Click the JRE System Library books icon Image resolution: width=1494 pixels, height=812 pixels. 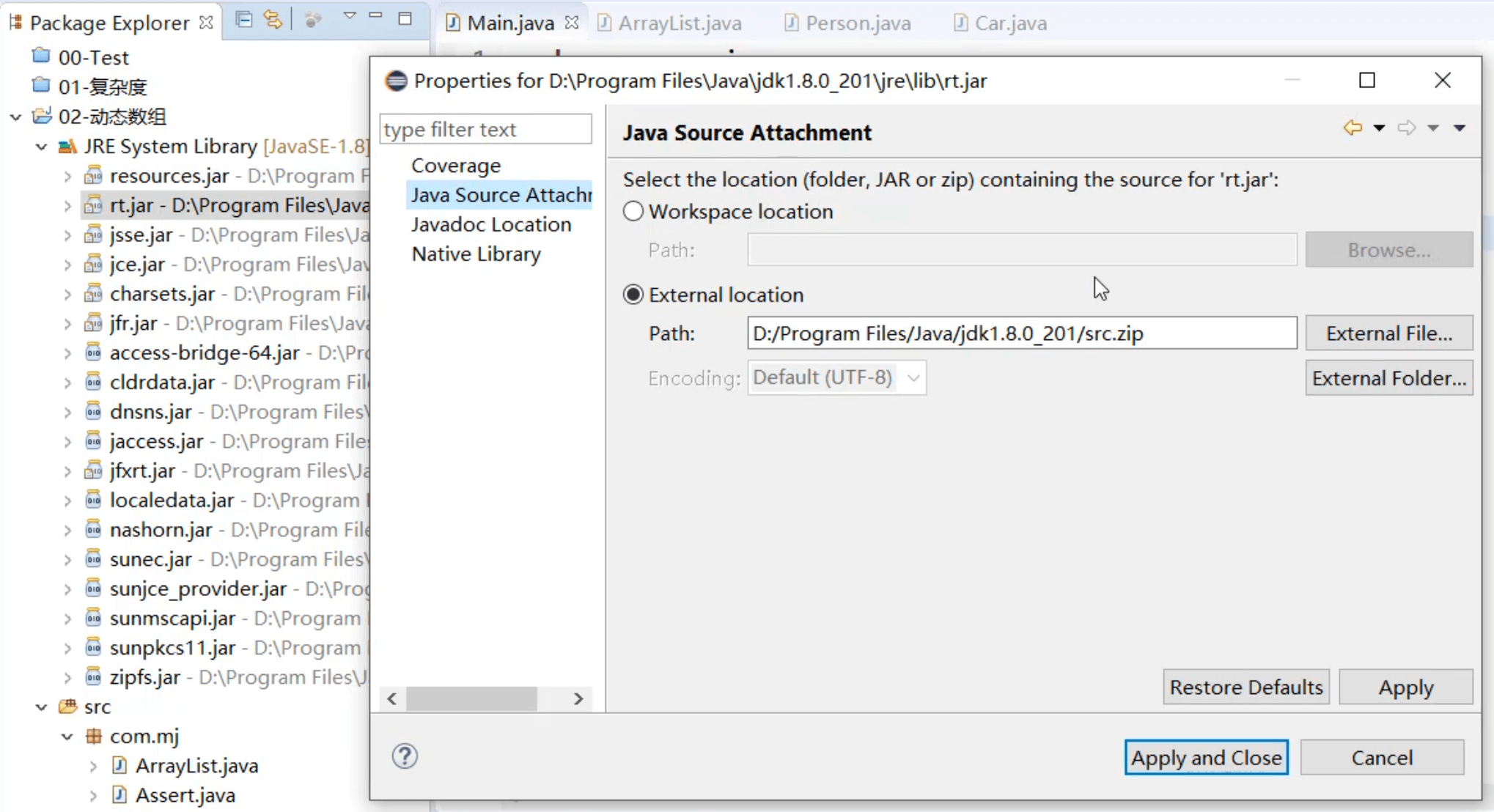pyautogui.click(x=67, y=146)
